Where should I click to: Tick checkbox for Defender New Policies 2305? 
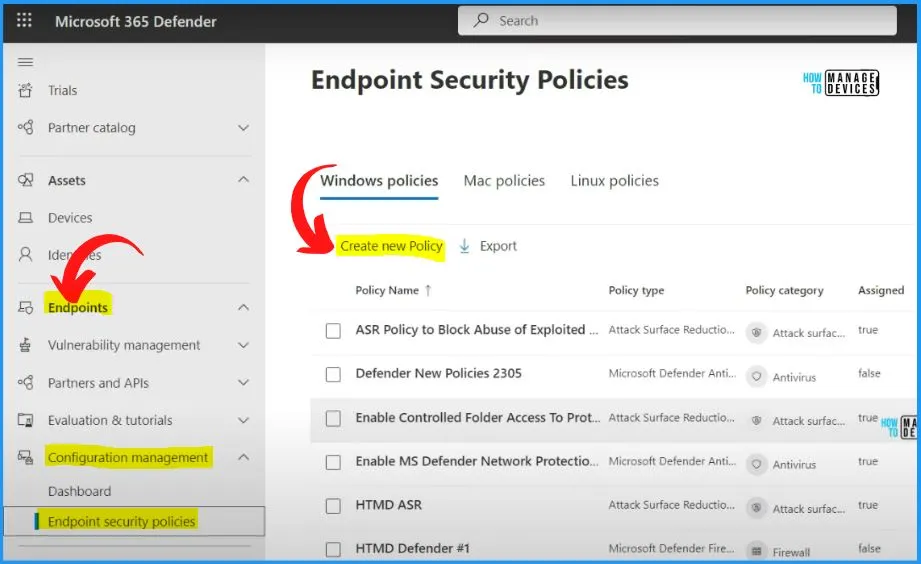333,374
